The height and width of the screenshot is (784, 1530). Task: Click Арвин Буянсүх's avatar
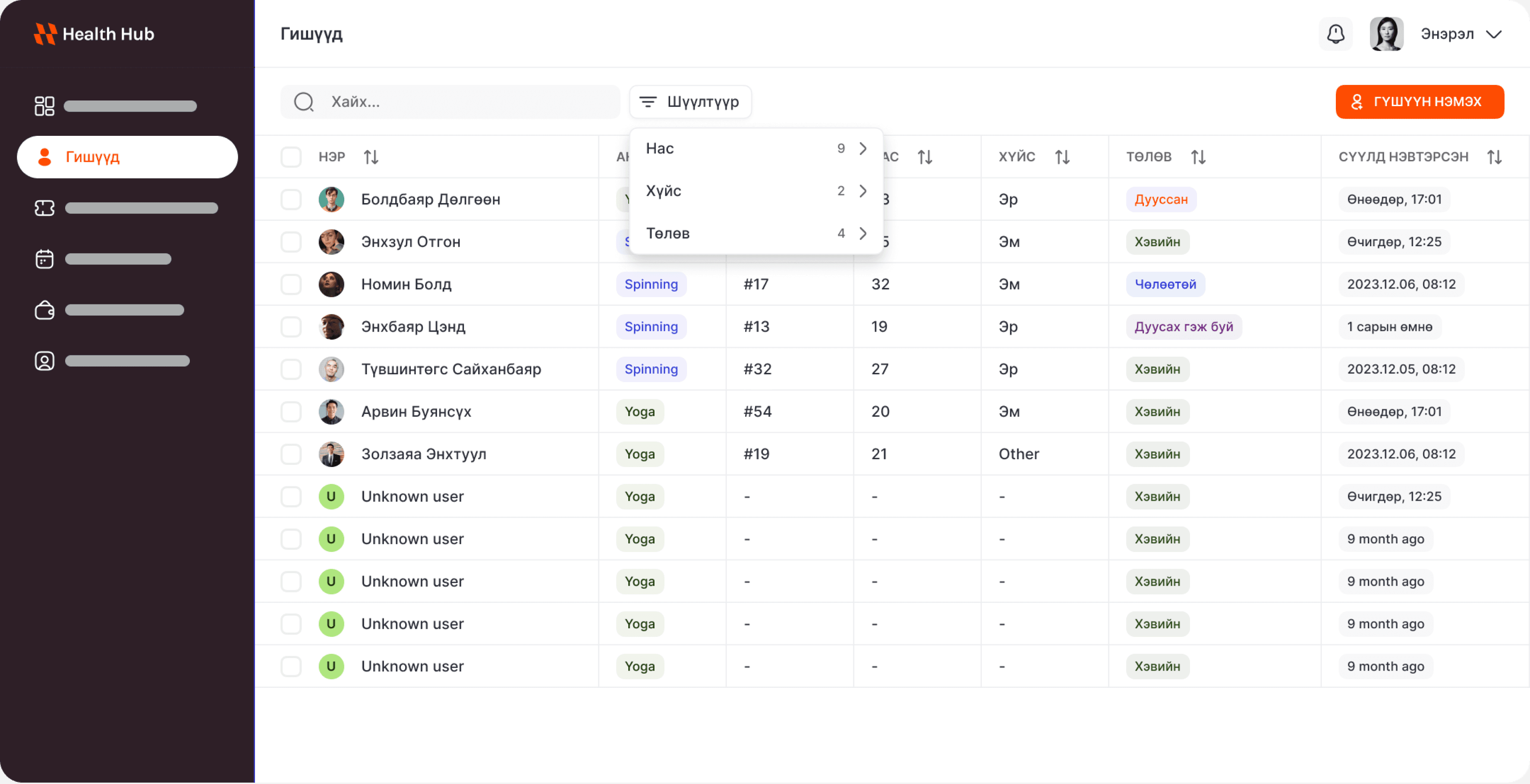click(331, 412)
